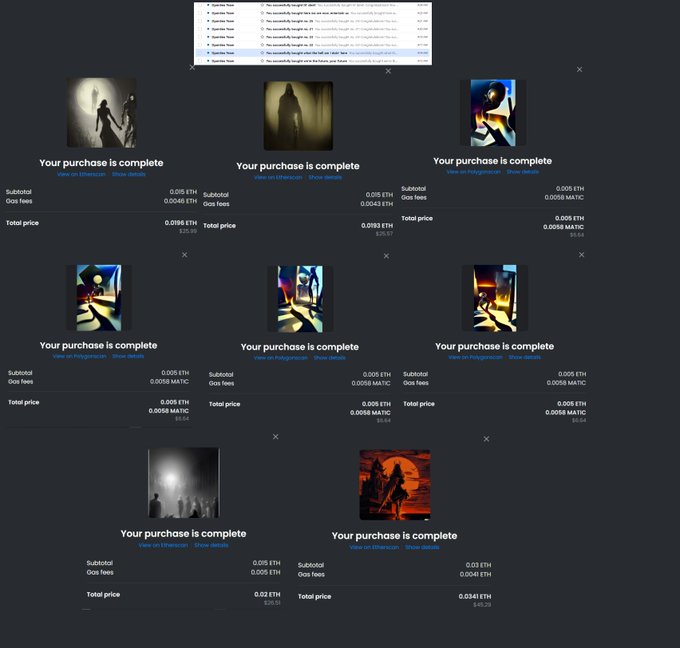Close the 0.0196 ETH purchase dialog
Screen dimensions: 680x648
click(x=192, y=68)
